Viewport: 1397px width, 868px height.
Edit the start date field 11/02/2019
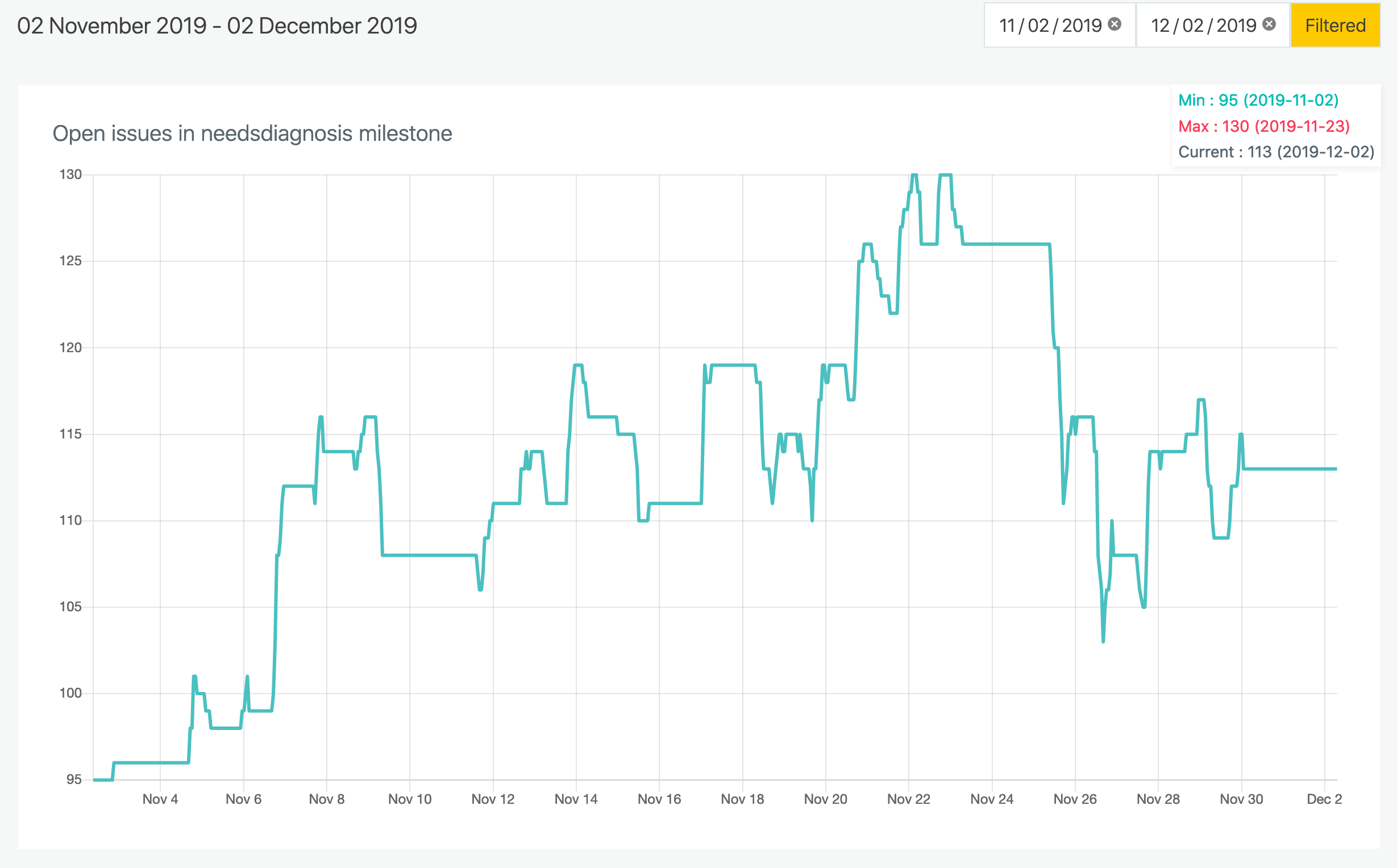(1060, 25)
